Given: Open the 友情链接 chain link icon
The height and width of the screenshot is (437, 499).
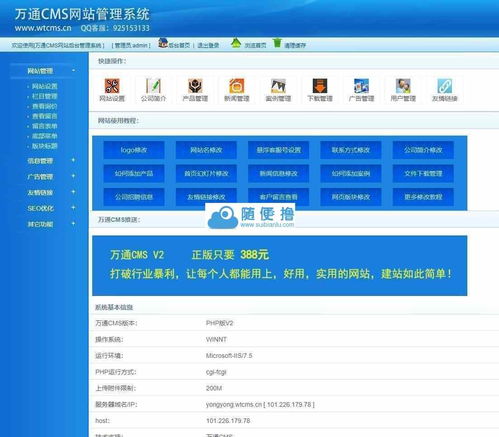Looking at the screenshot, I should 445,86.
